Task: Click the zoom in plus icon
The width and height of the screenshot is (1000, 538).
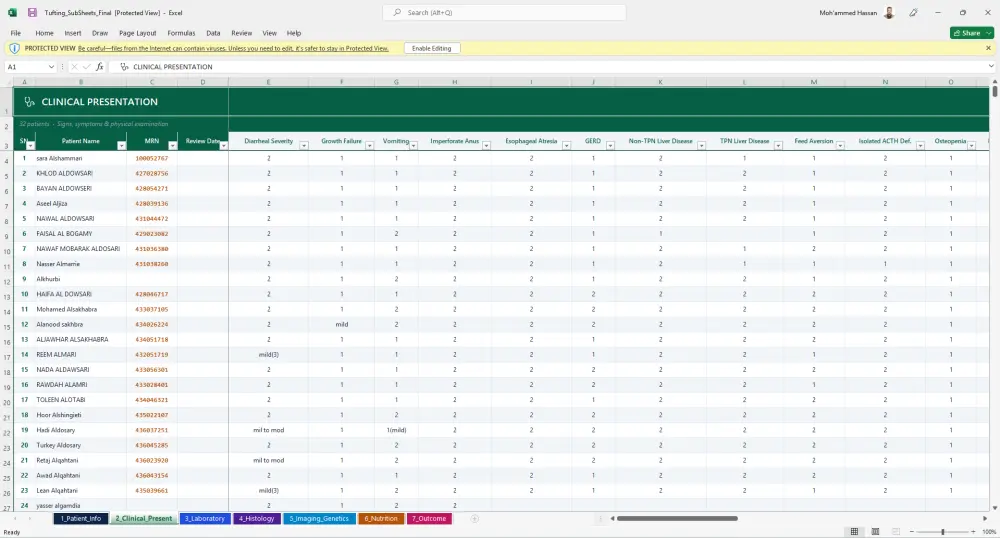Action: 973,532
